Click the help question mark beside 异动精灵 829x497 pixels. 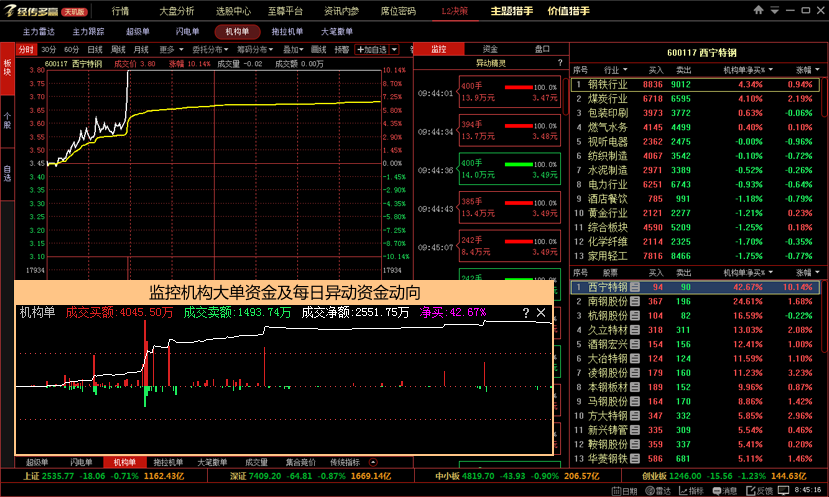pyautogui.click(x=560, y=63)
